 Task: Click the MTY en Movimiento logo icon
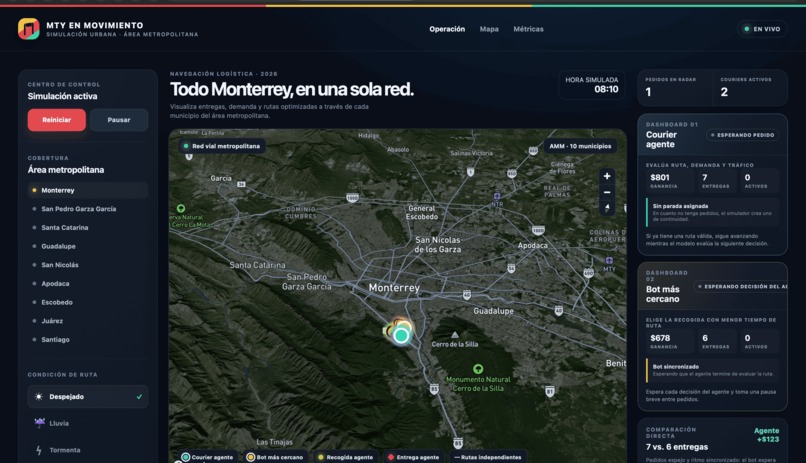[x=28, y=29]
